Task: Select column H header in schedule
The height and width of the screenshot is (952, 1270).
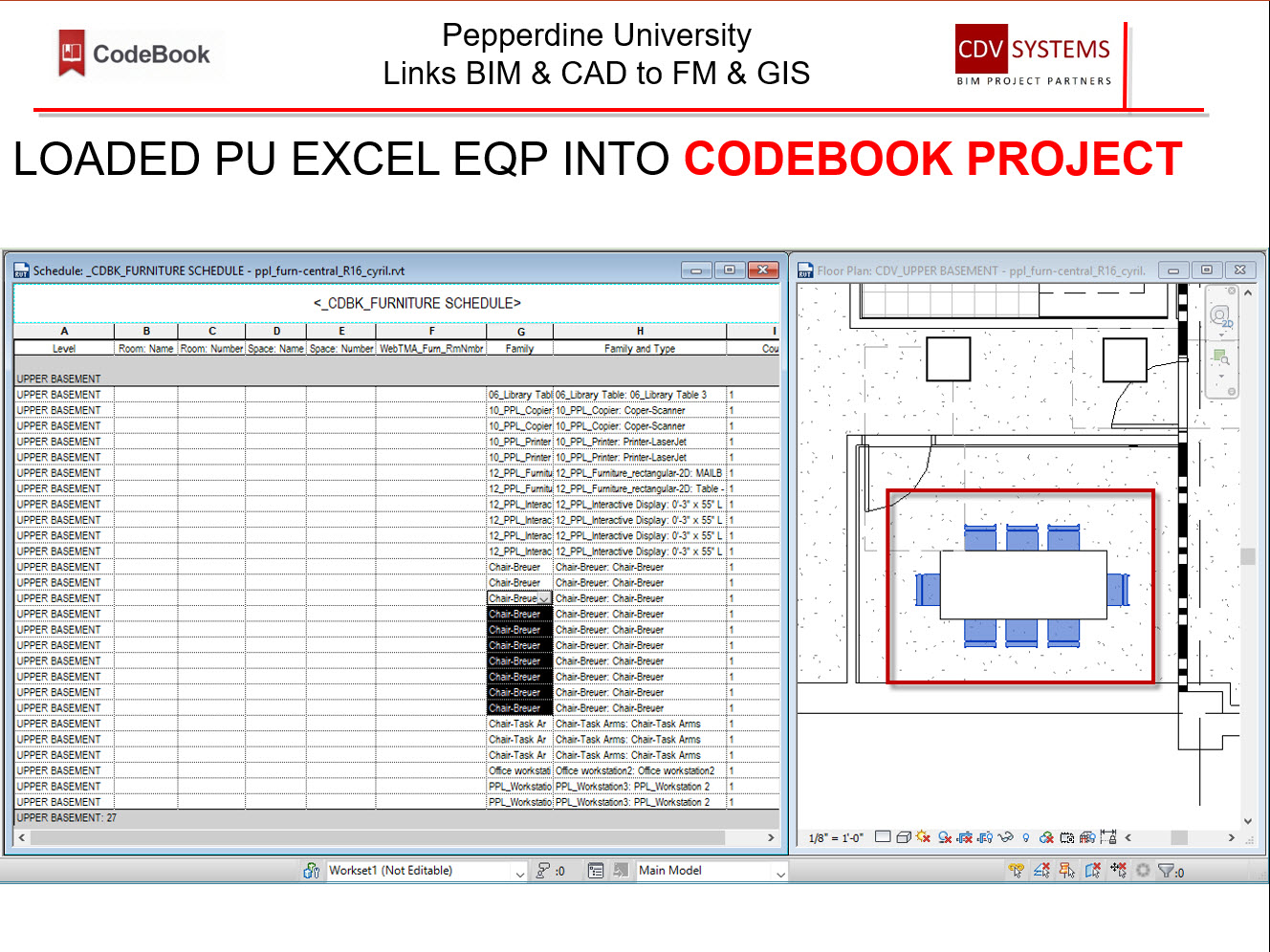Action: [x=640, y=331]
